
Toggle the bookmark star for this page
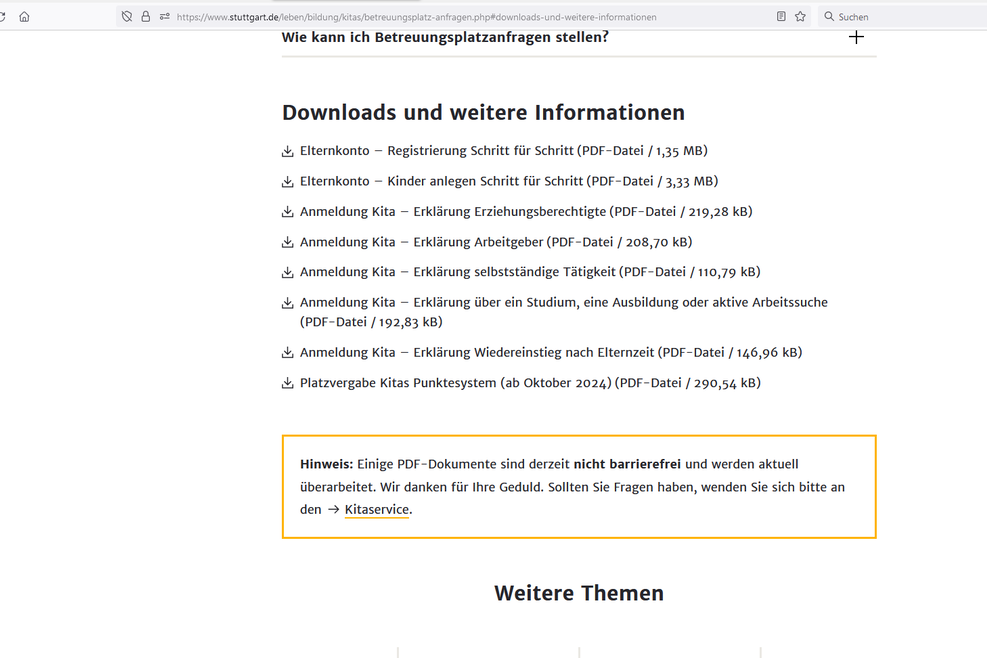[x=799, y=16]
